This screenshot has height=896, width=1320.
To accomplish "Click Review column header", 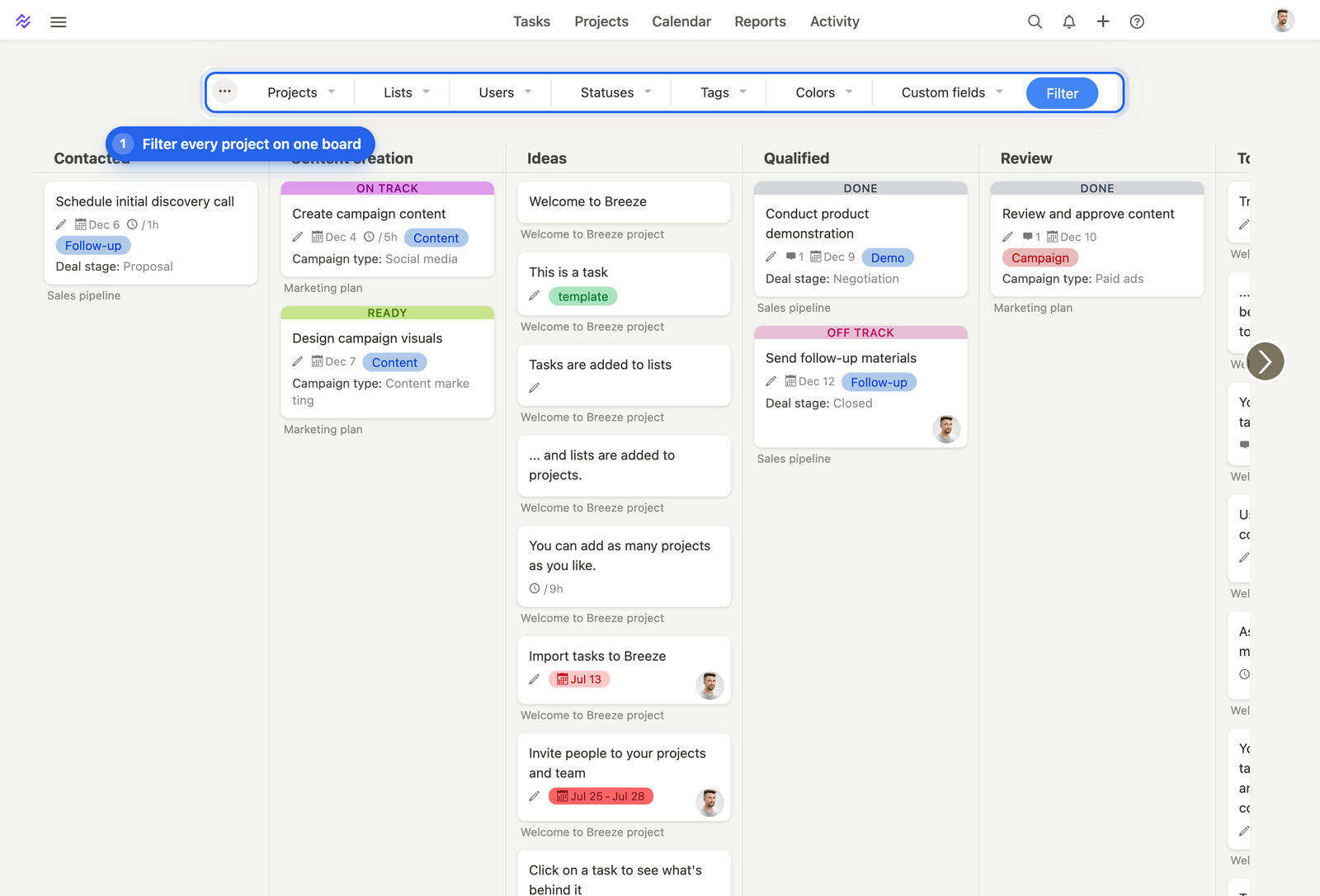I will [x=1026, y=158].
